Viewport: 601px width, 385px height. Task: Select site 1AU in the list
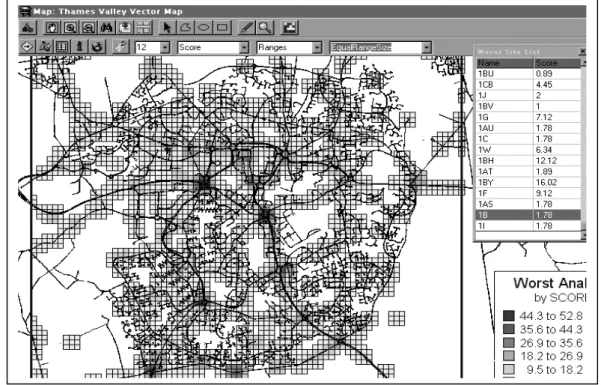pos(529,128)
